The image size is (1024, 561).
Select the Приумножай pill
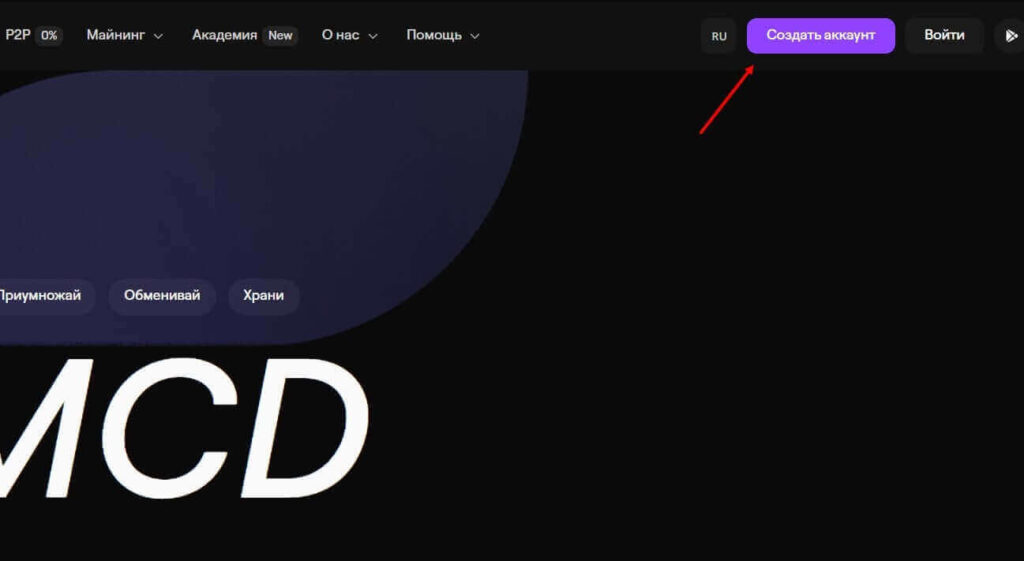pos(41,296)
